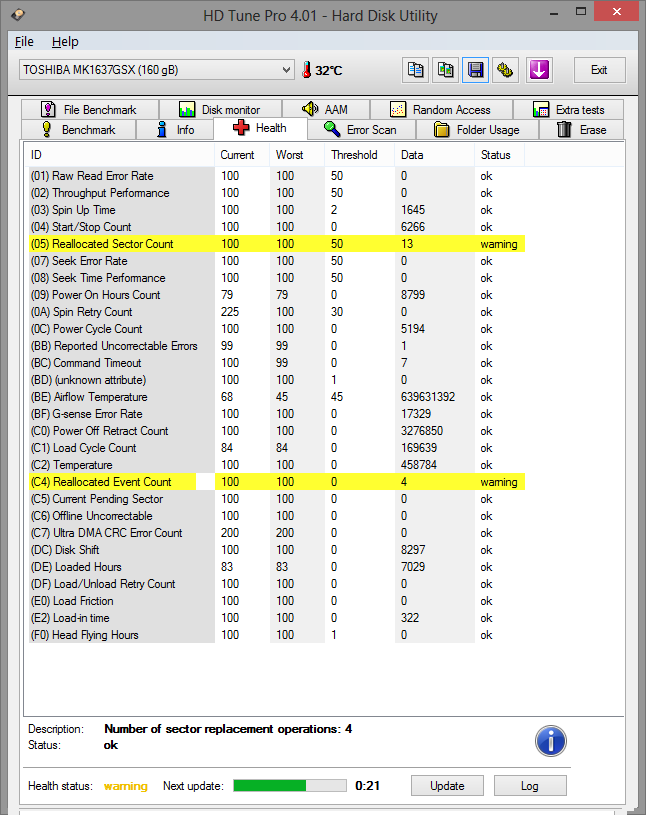
Task: Click the Data column header
Action: click(434, 155)
